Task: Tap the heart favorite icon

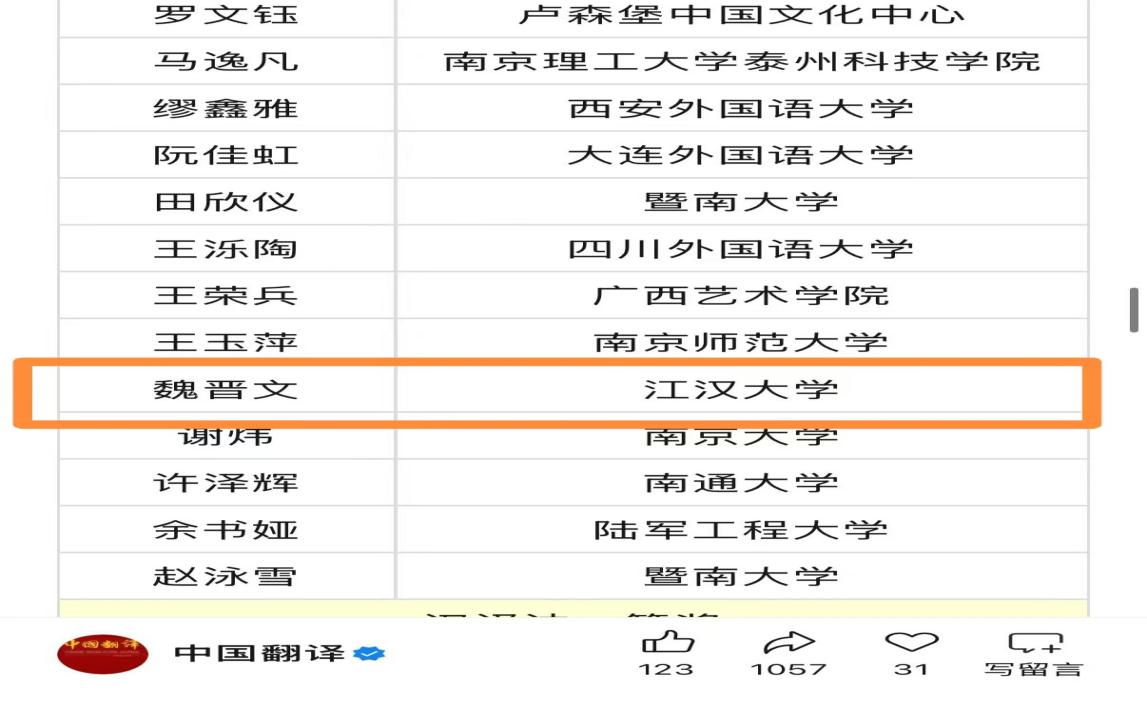Action: pos(911,642)
